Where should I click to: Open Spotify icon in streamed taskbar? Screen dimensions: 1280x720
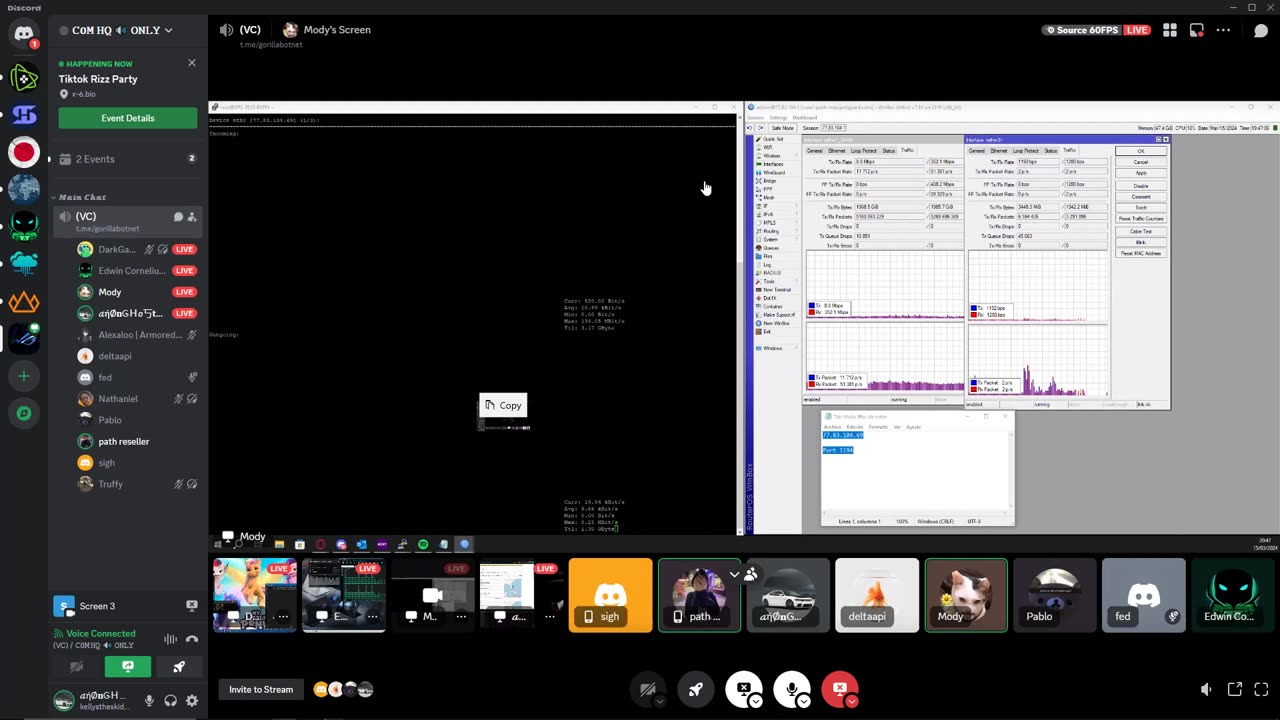pos(423,544)
